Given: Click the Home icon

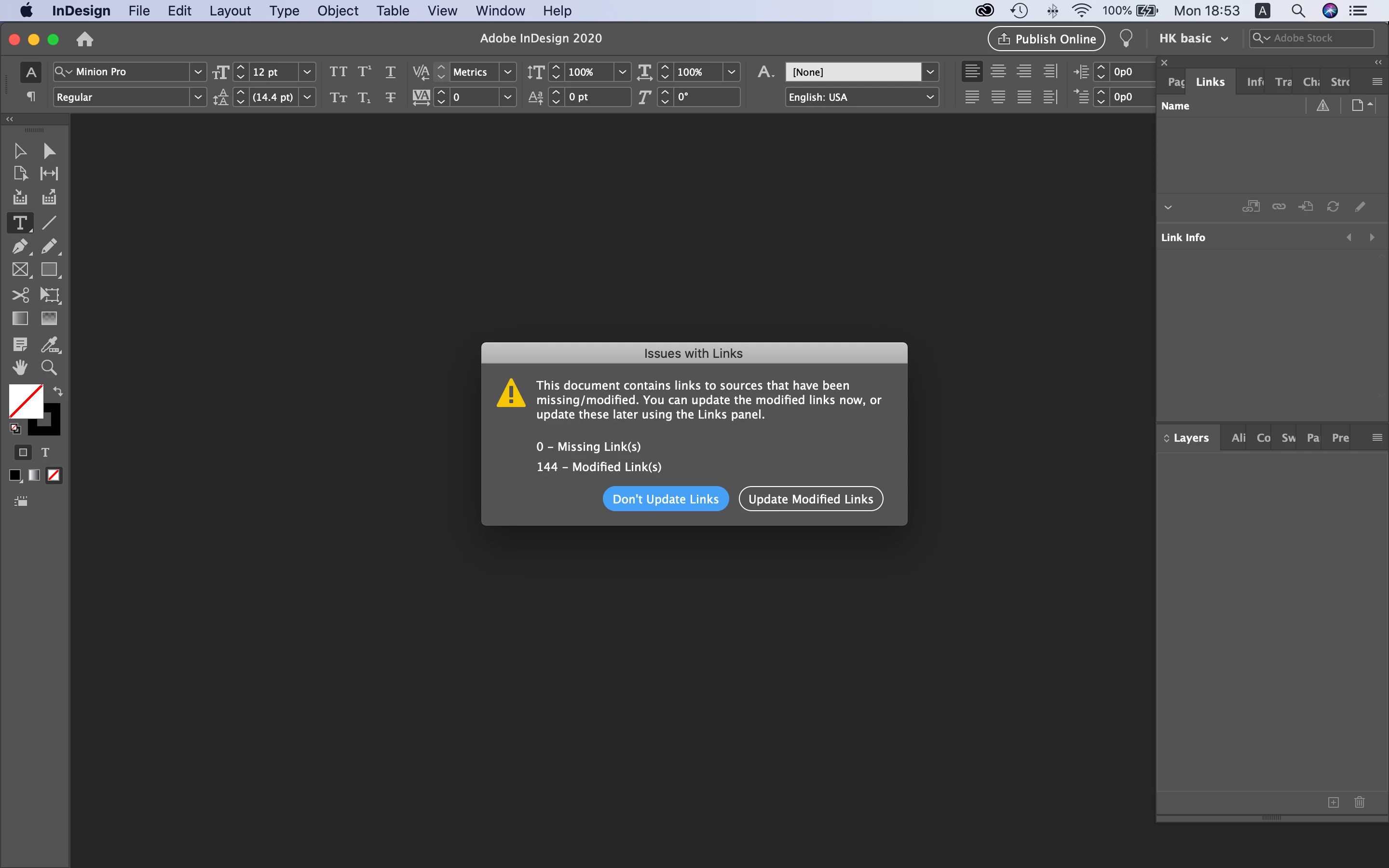Looking at the screenshot, I should coord(84,39).
